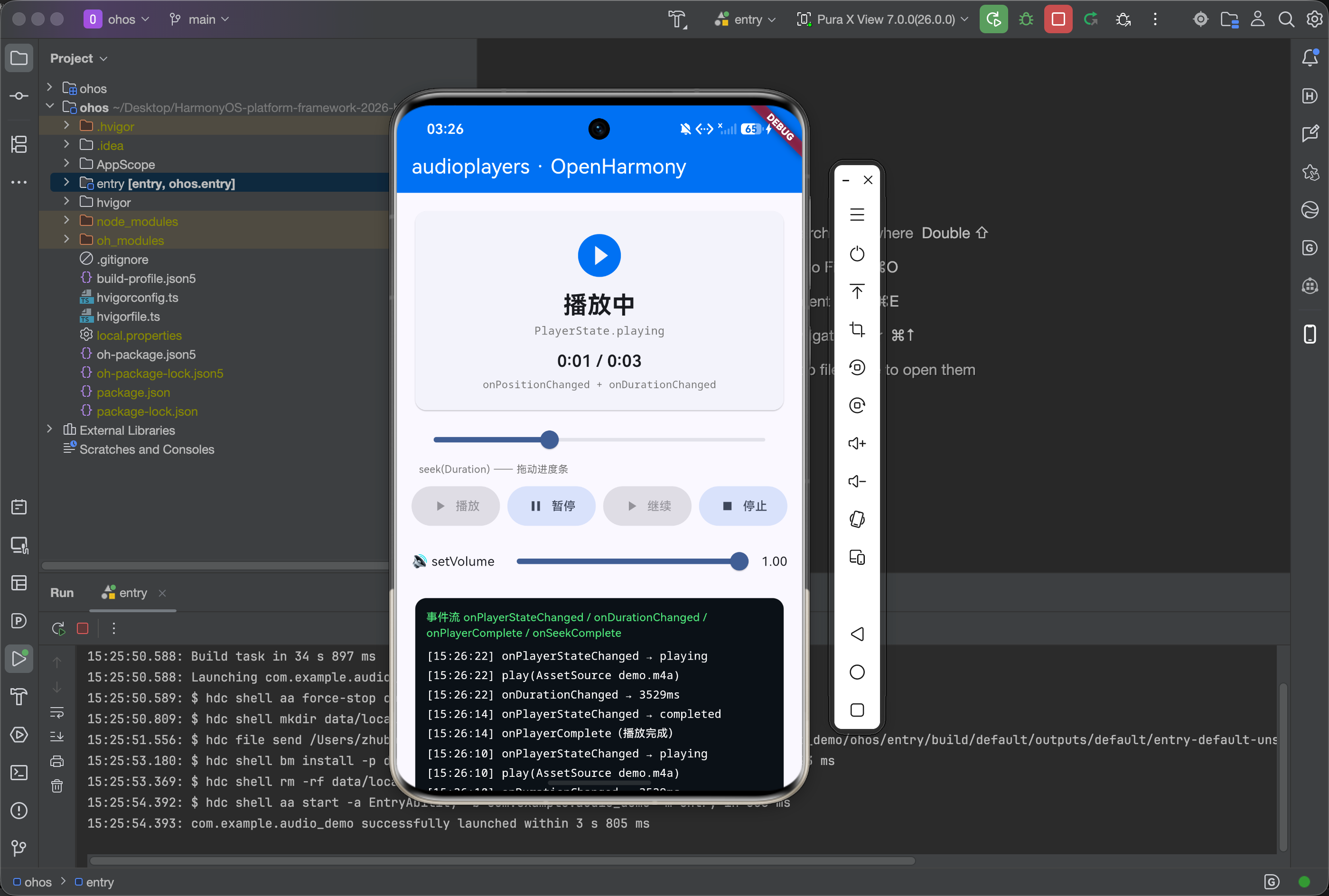The width and height of the screenshot is (1329, 896).
Task: Click the emulator Home circle button
Action: (x=857, y=672)
